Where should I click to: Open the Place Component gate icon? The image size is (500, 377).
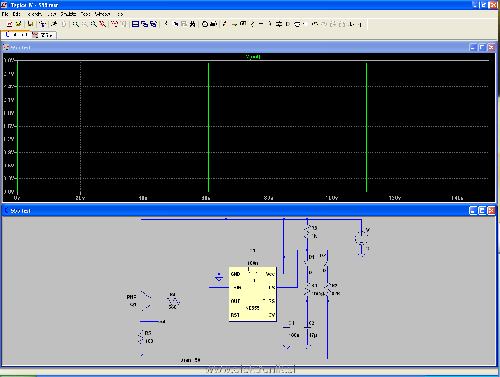click(288, 24)
